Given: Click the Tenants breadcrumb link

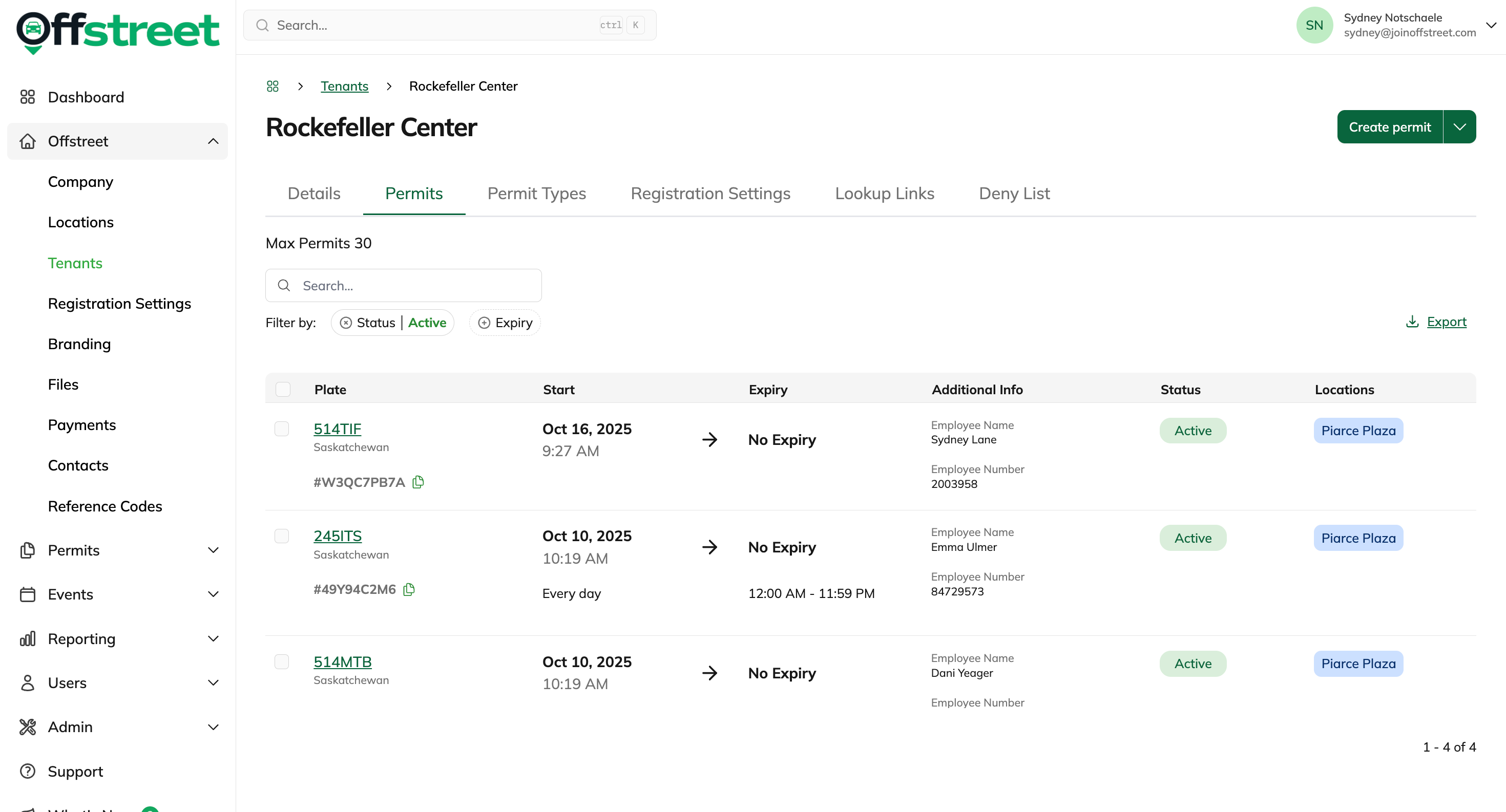Looking at the screenshot, I should (x=344, y=87).
